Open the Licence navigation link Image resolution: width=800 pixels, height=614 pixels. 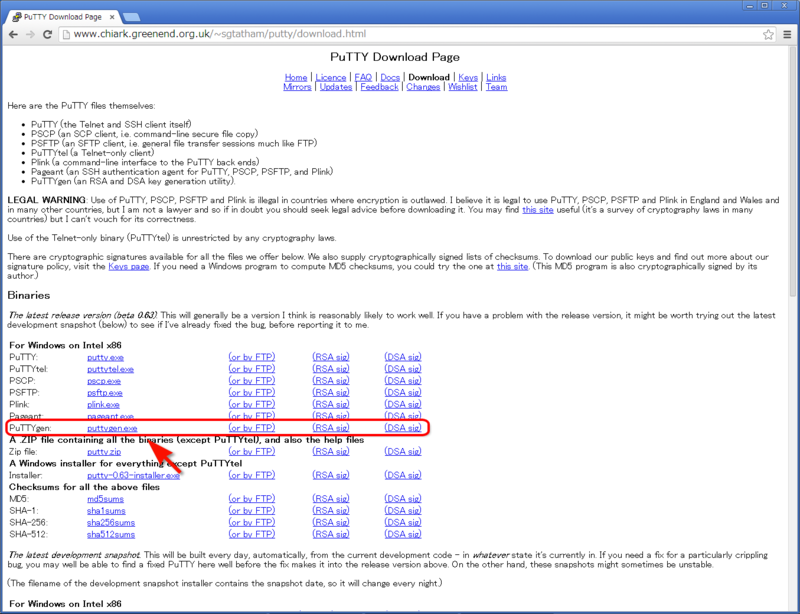tap(331, 77)
